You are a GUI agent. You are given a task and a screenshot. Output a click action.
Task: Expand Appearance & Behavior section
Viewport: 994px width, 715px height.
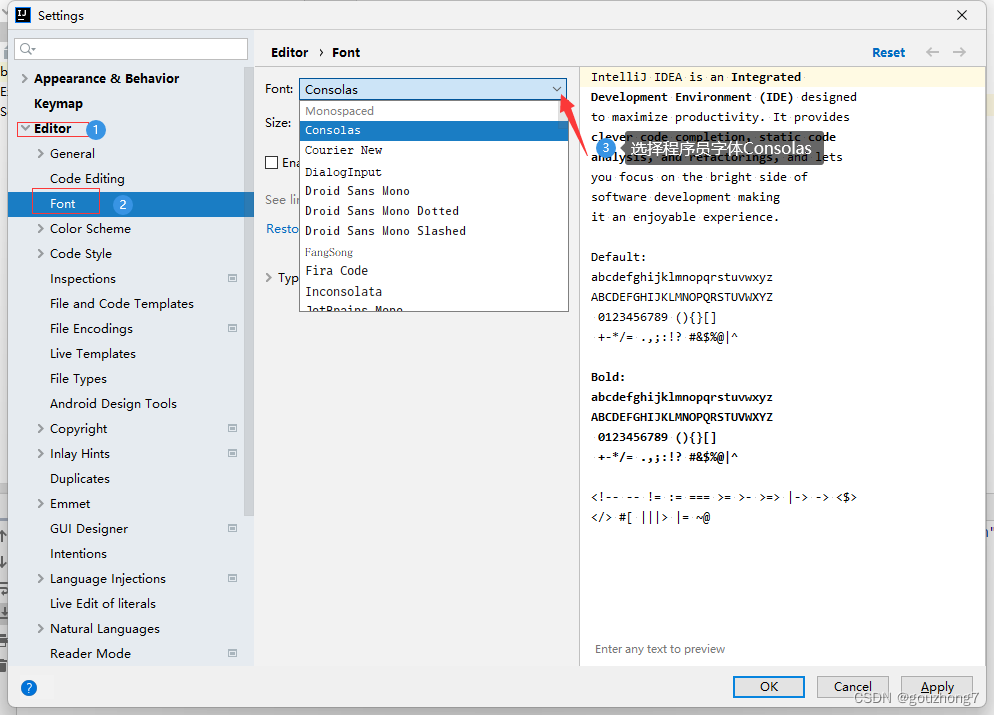point(25,79)
